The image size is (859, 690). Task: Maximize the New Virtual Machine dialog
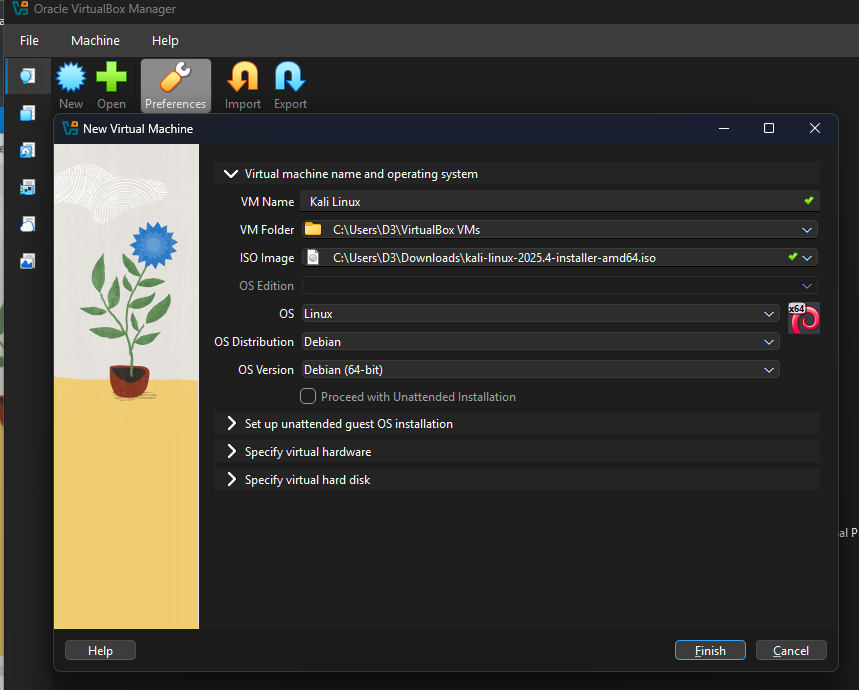[x=769, y=128]
